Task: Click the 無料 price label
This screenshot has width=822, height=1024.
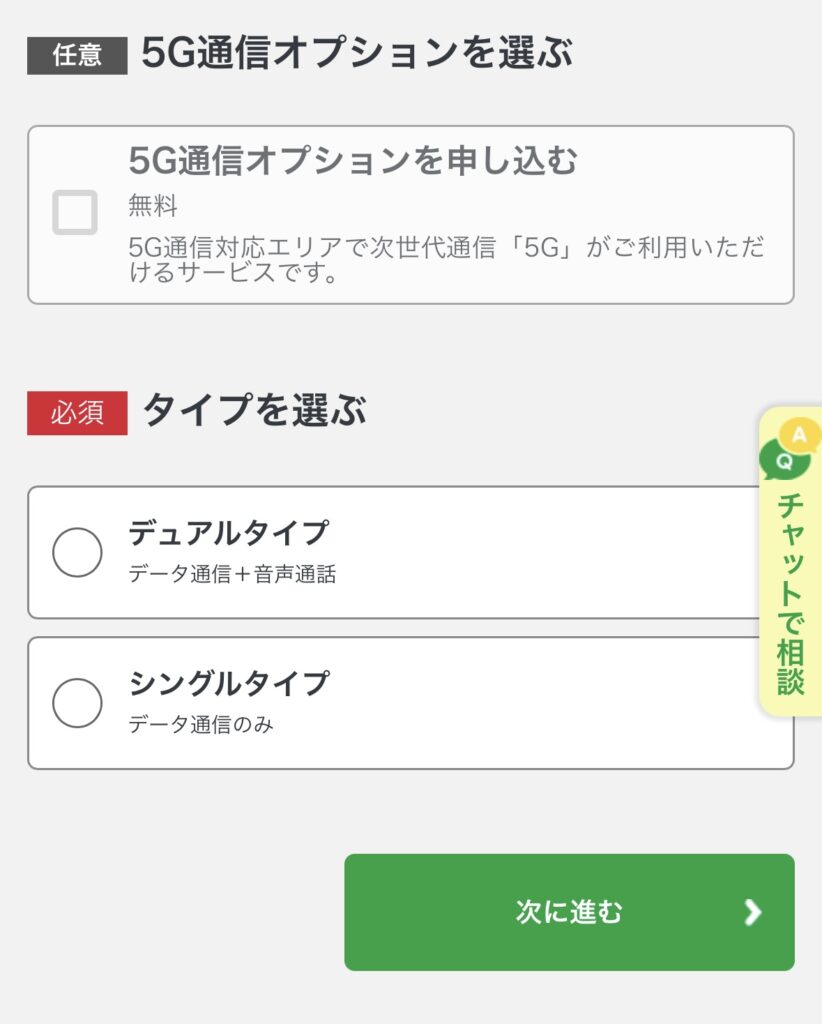Action: 153,206
